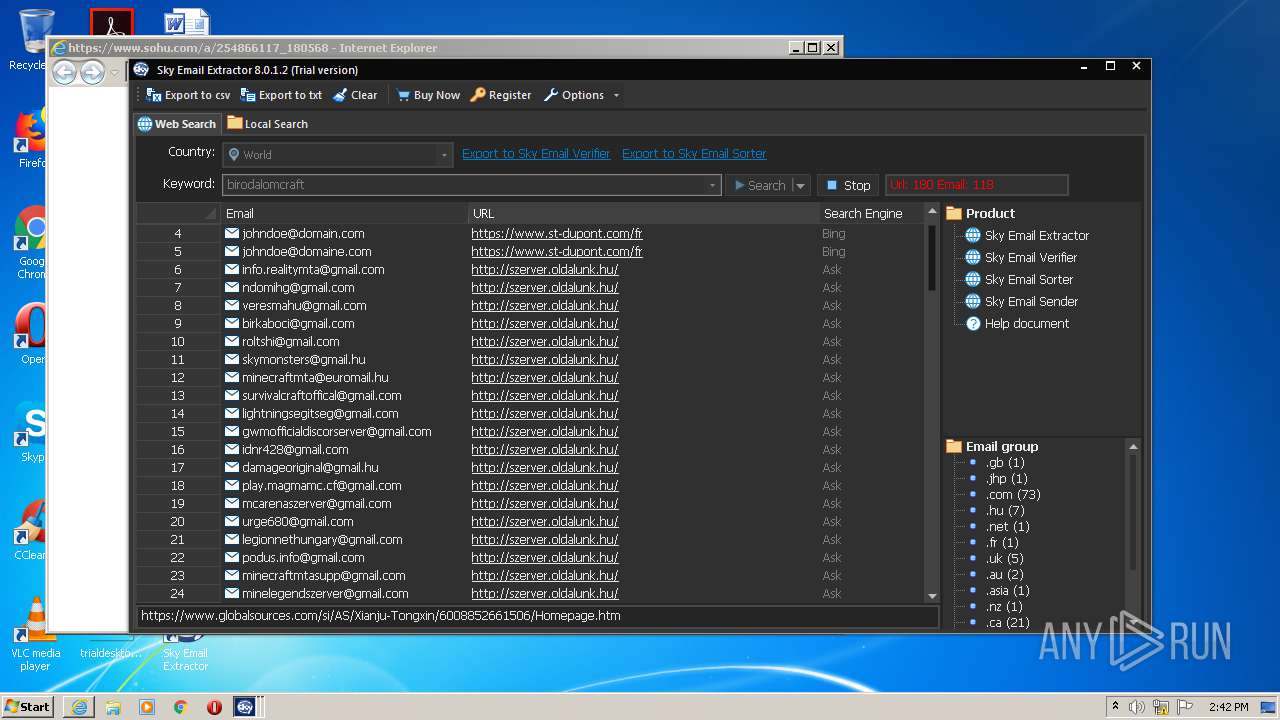Click the Register key button
Screen dimensions: 1280x720
501,95
